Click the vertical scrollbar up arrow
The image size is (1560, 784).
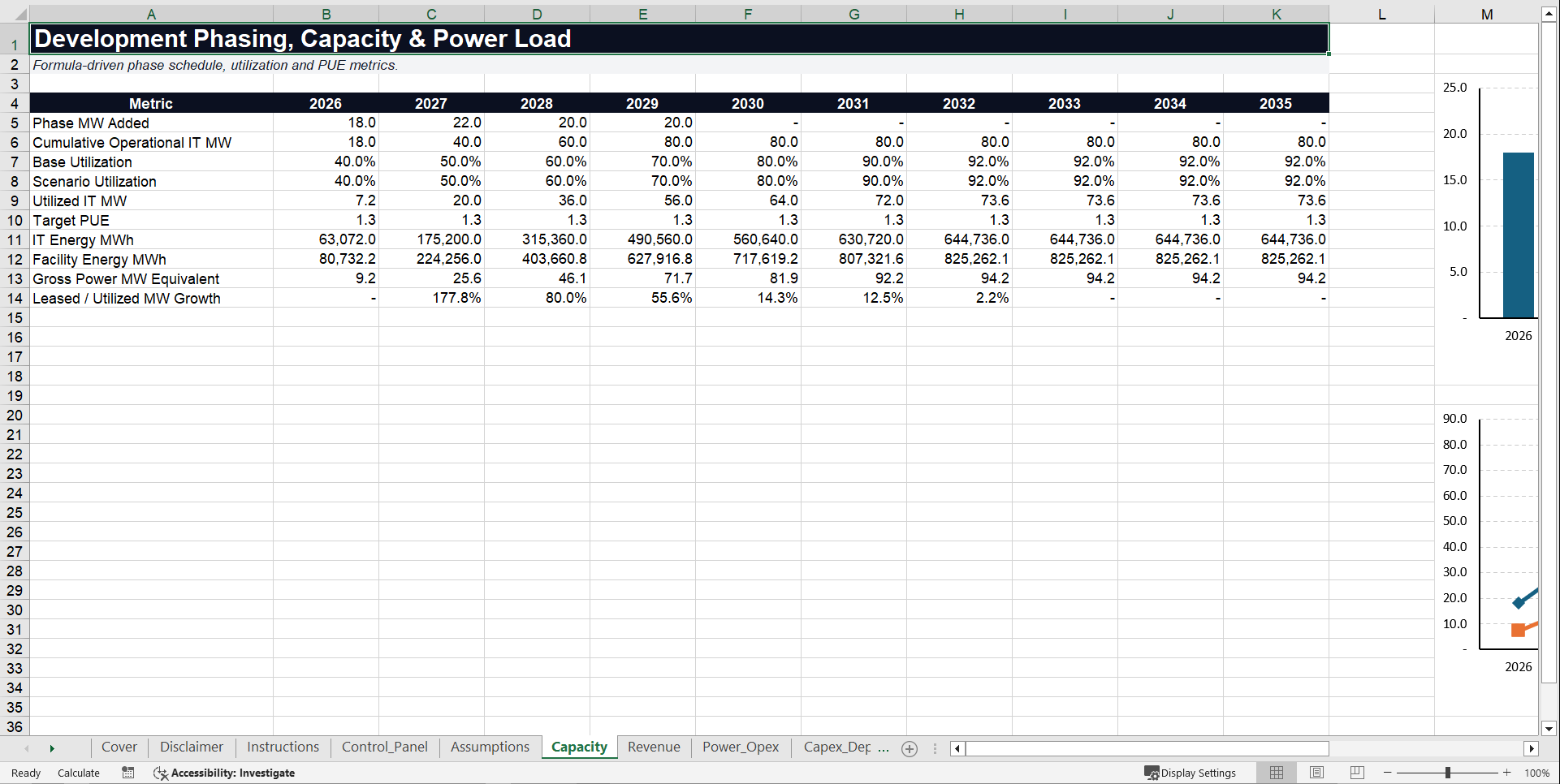tap(1549, 15)
